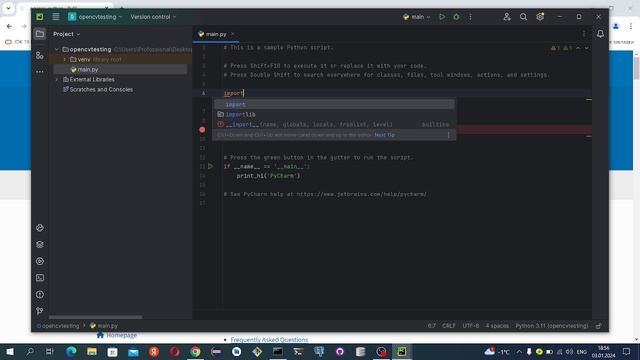Open File Explorer from taskbar

coord(92,351)
